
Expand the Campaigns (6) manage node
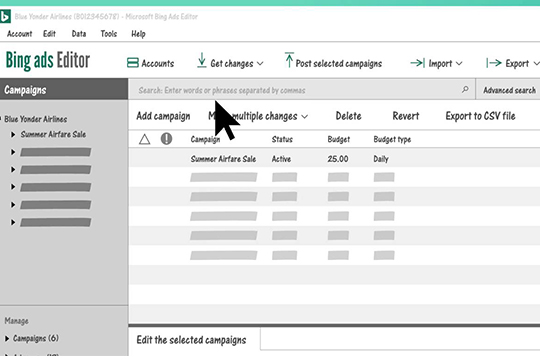coord(7,339)
